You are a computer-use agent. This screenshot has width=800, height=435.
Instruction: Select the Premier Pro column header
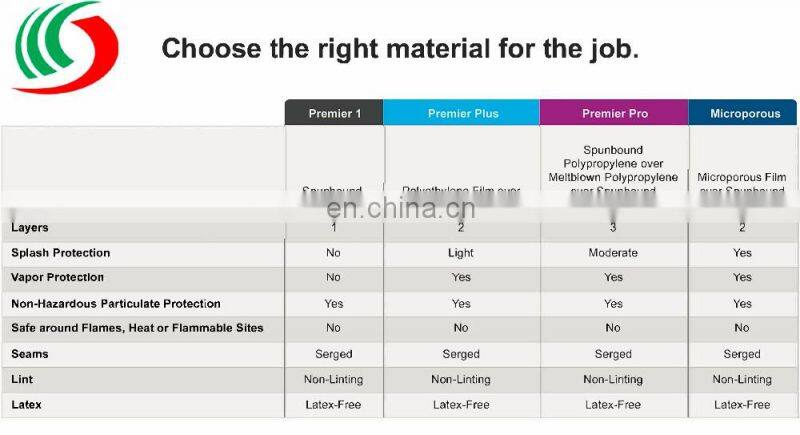pos(613,114)
